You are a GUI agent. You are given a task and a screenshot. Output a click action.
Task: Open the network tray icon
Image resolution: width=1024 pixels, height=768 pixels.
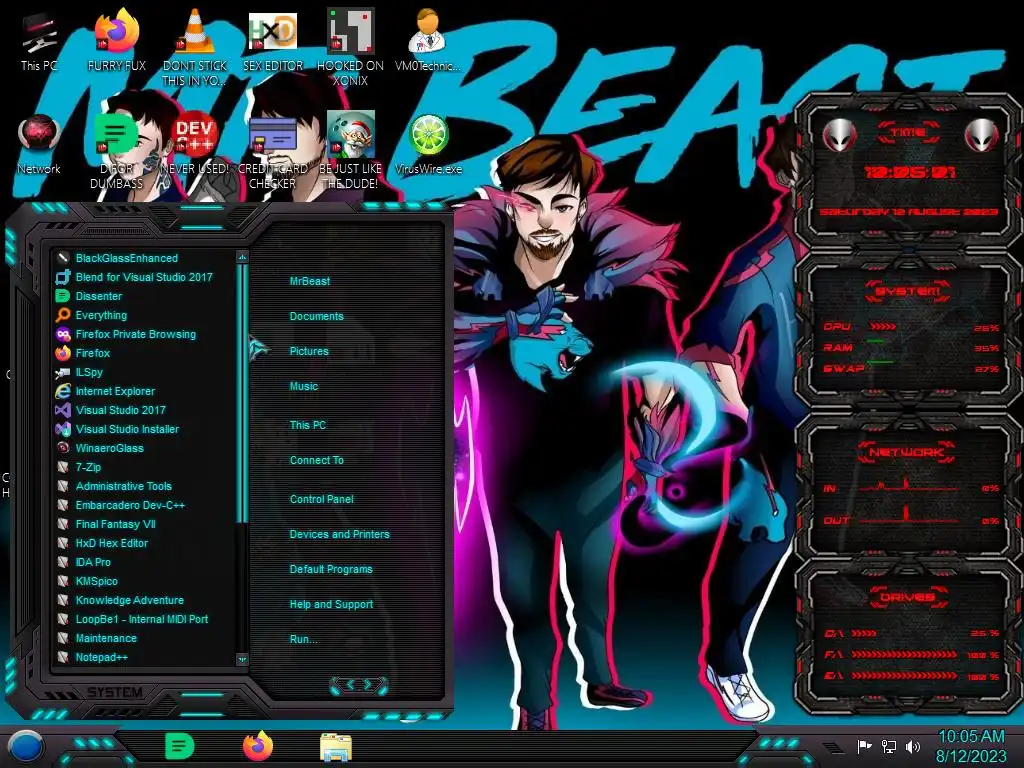point(889,746)
